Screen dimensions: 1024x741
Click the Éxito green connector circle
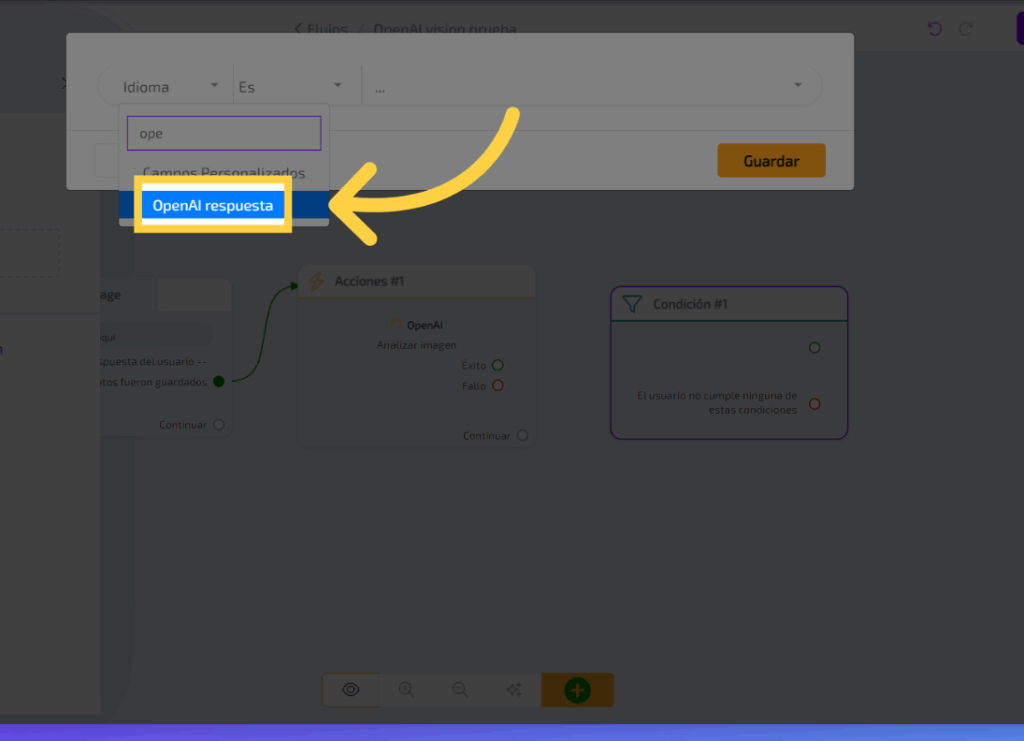[497, 366]
